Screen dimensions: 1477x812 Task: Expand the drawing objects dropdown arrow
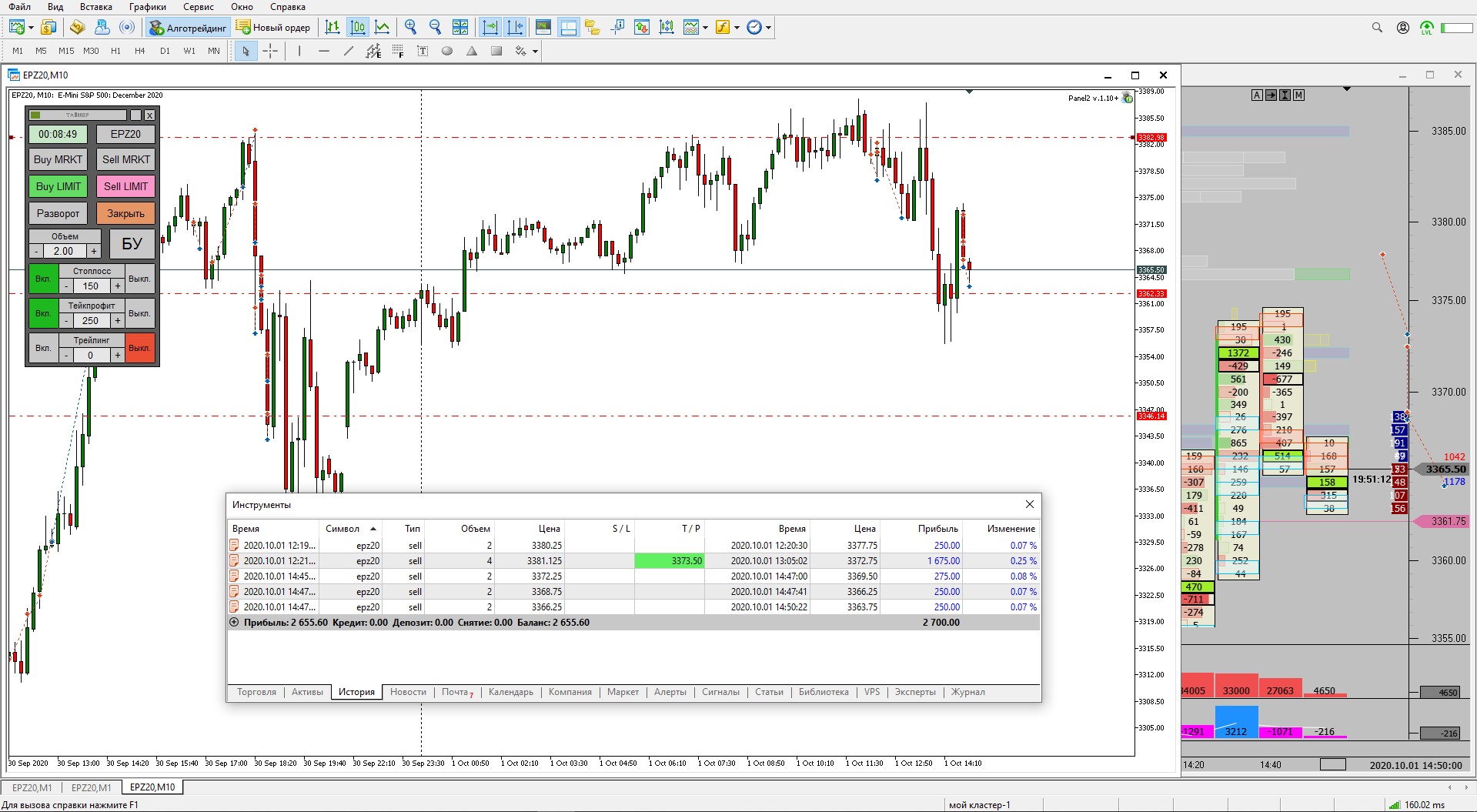pyautogui.click(x=535, y=52)
